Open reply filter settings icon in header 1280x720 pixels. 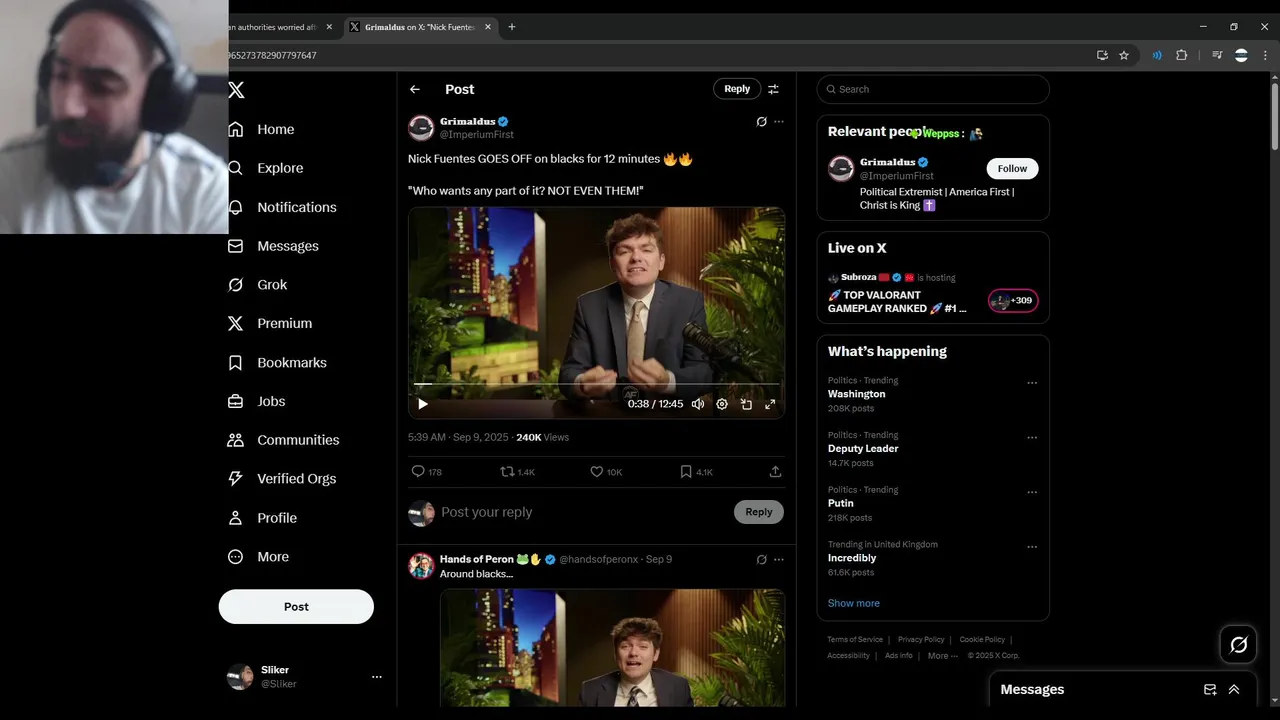tap(773, 89)
